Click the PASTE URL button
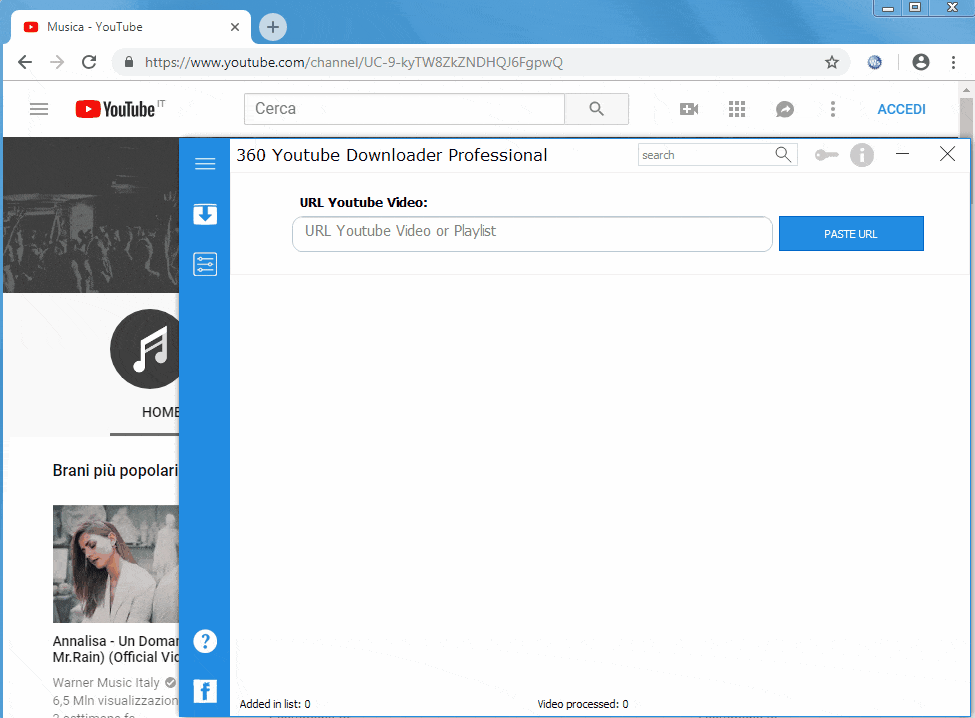The image size is (975, 718). (x=851, y=234)
